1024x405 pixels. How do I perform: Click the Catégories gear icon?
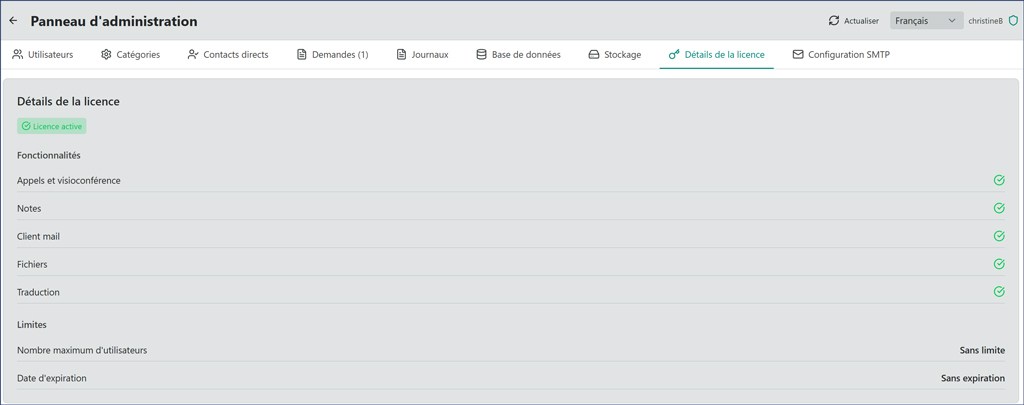[x=106, y=55]
